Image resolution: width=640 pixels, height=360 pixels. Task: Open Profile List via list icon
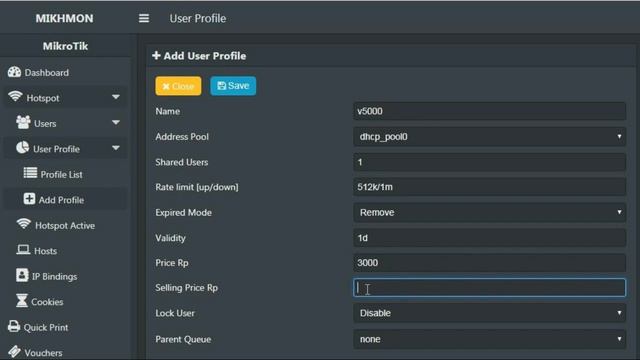30,173
